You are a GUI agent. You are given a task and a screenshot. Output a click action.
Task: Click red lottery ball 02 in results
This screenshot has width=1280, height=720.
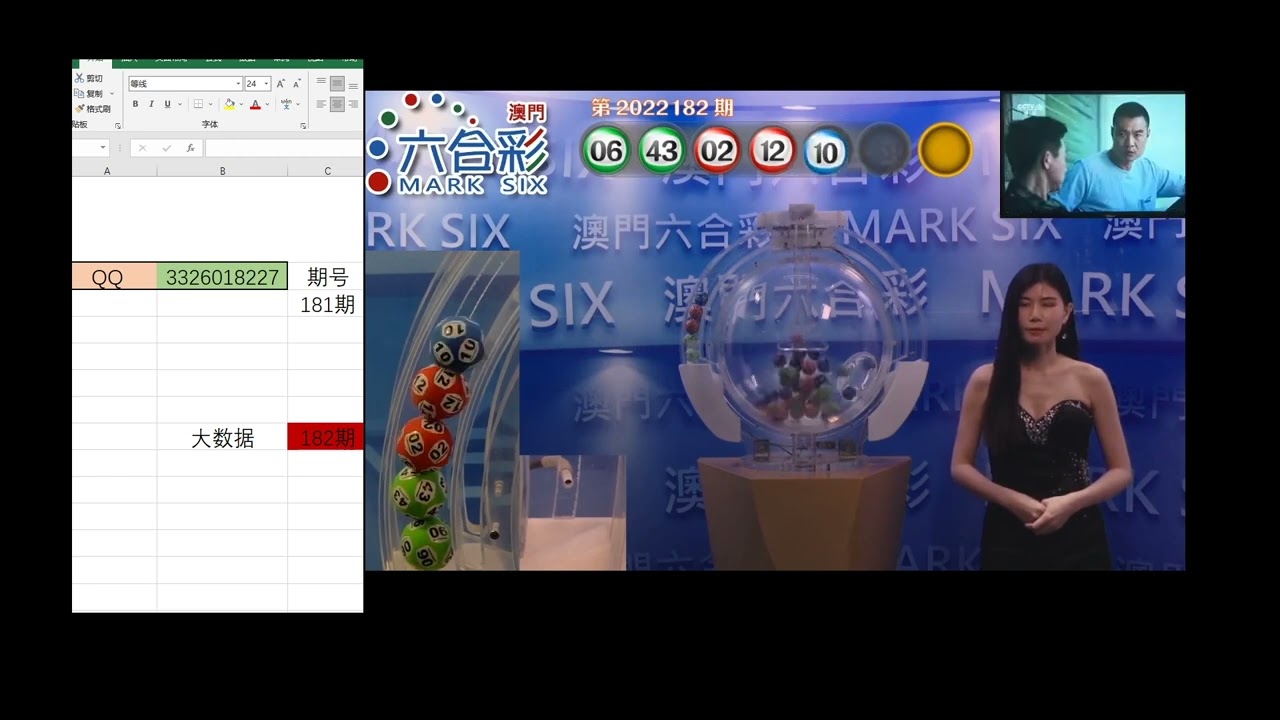click(717, 151)
